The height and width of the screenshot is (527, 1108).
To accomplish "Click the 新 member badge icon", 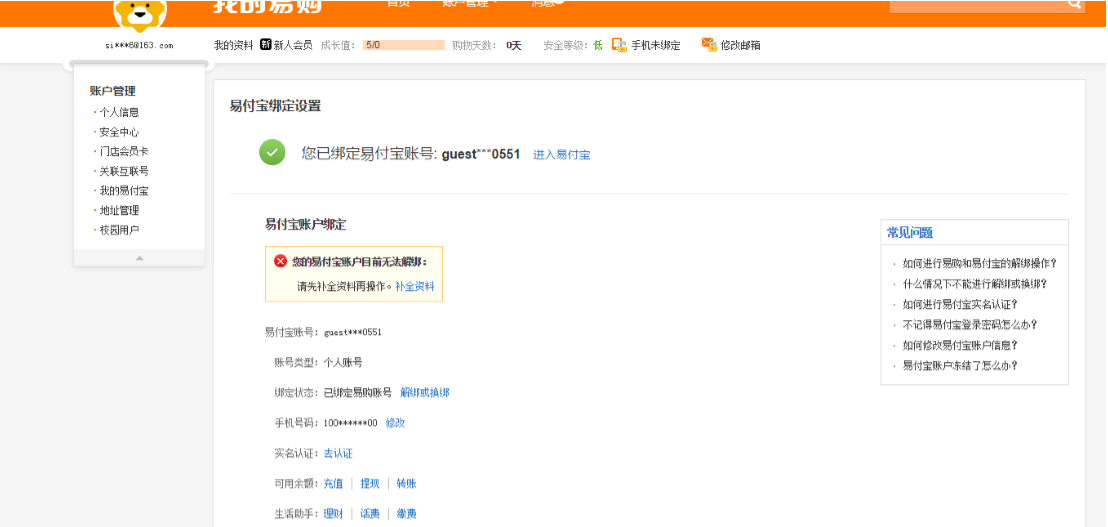I will [x=266, y=45].
